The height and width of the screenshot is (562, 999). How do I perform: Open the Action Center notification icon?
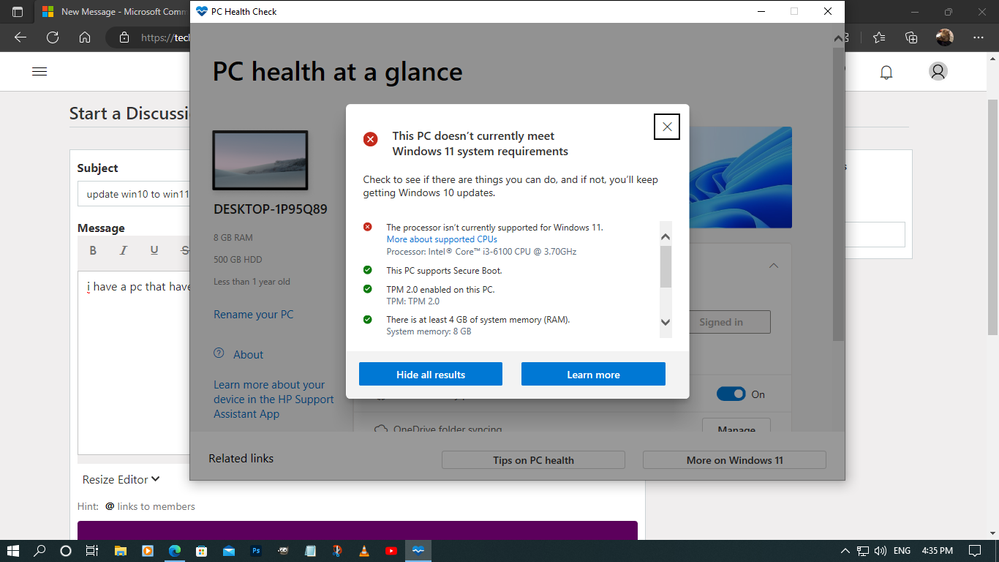click(x=975, y=551)
